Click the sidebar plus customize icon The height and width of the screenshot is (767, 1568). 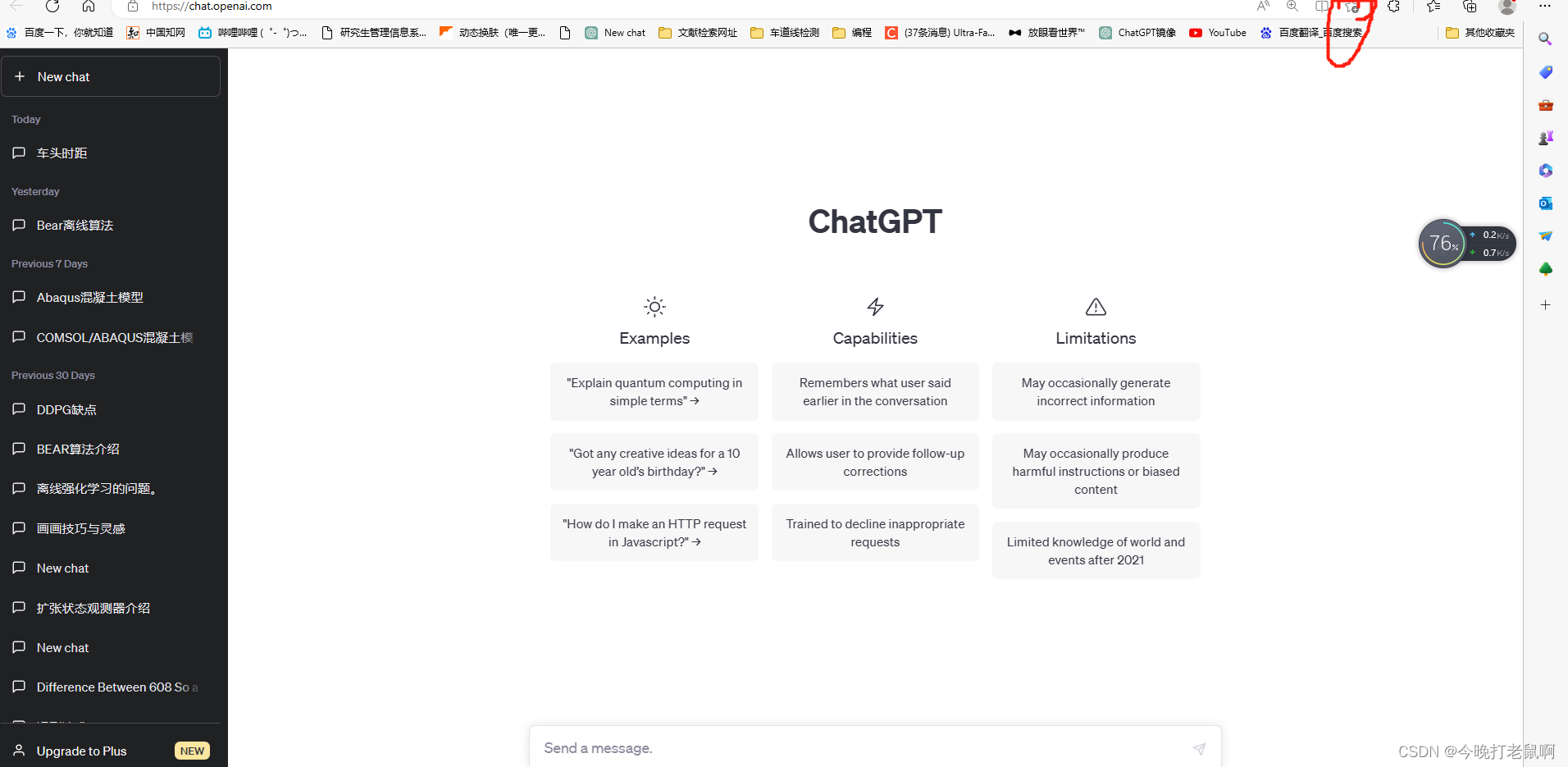coord(1546,305)
